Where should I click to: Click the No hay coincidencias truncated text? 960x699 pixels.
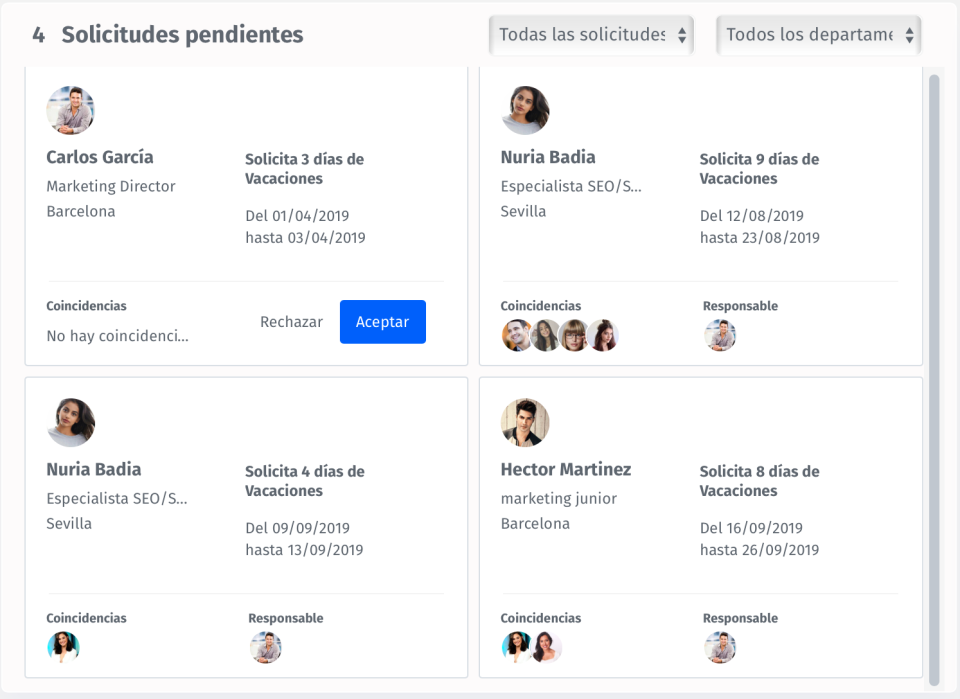117,336
